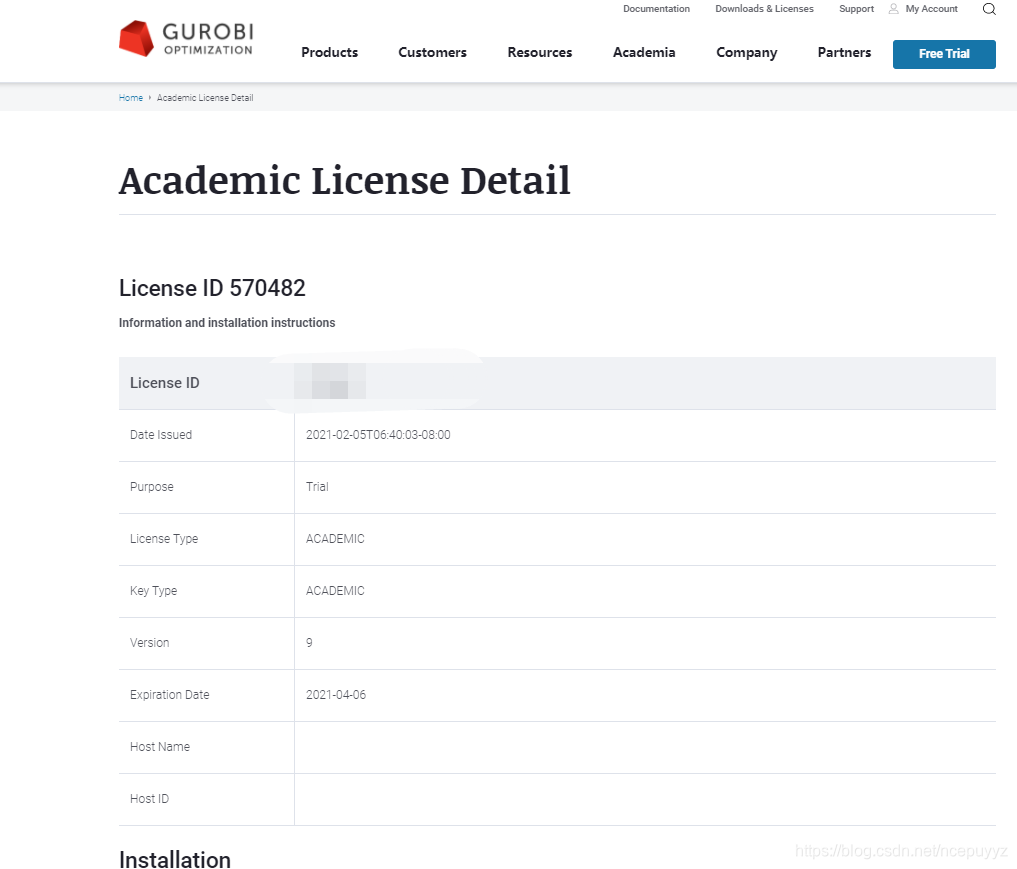Select expiration value 2021-04-06

(x=336, y=695)
